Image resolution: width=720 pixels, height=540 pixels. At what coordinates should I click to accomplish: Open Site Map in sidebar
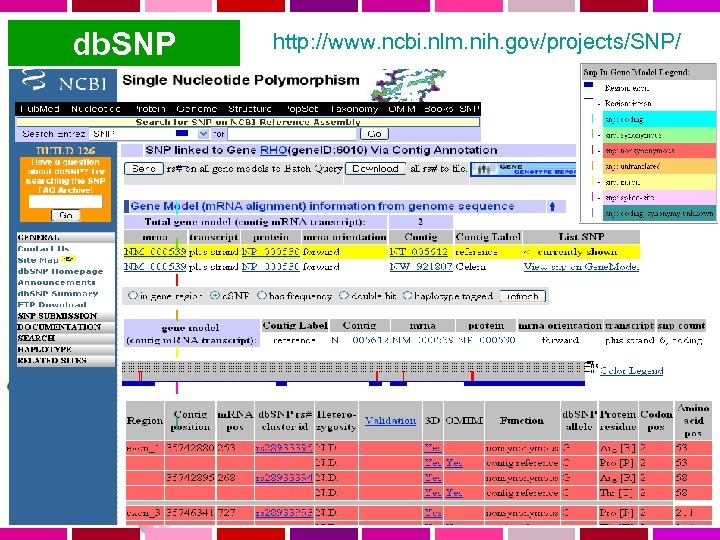[39, 260]
